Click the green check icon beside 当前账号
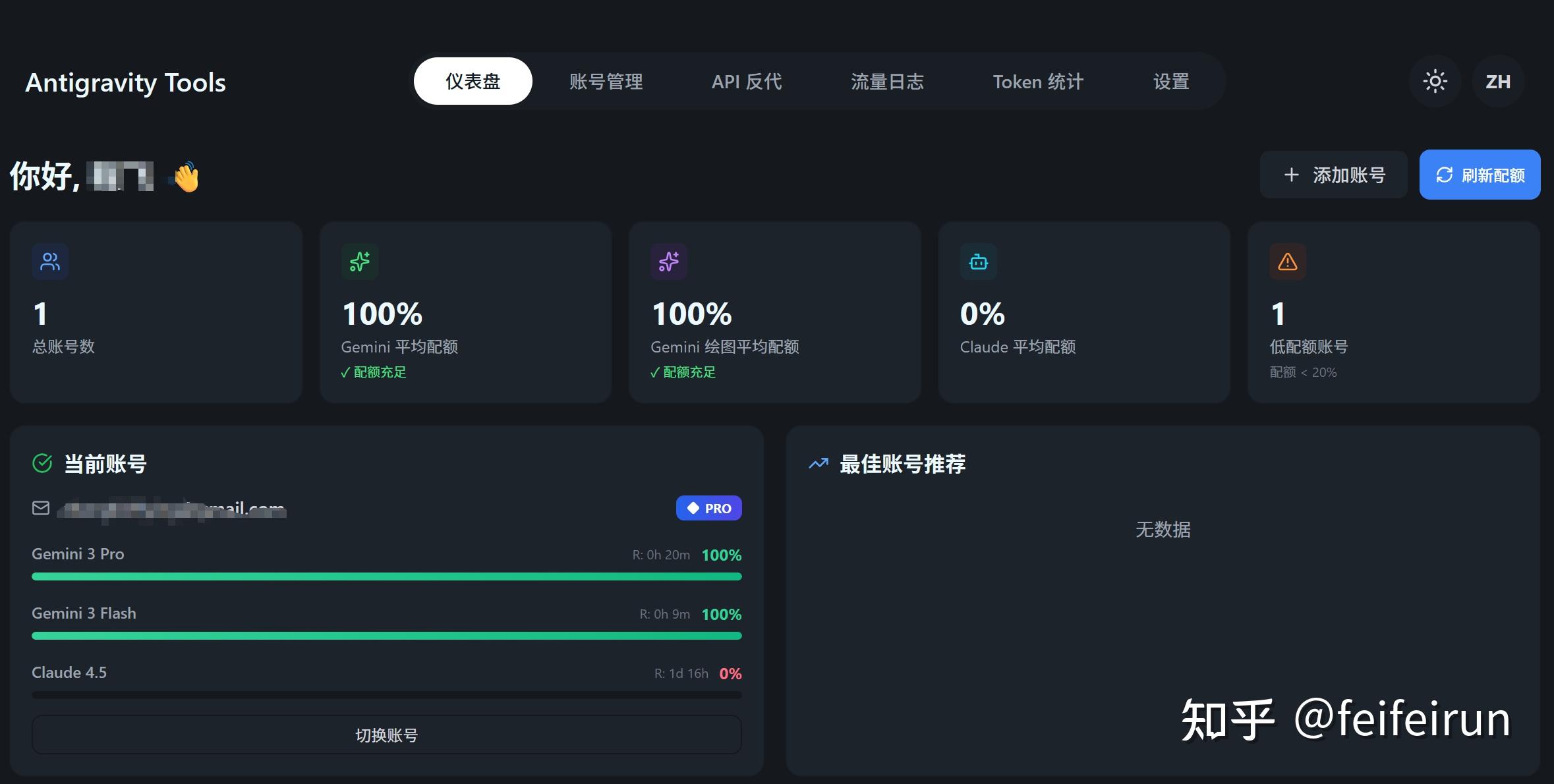 click(x=42, y=463)
